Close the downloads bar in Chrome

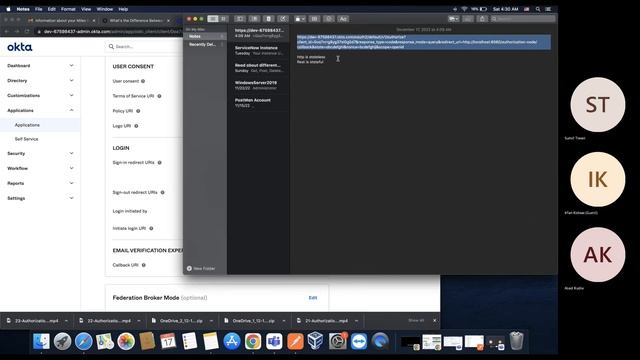[x=435, y=320]
